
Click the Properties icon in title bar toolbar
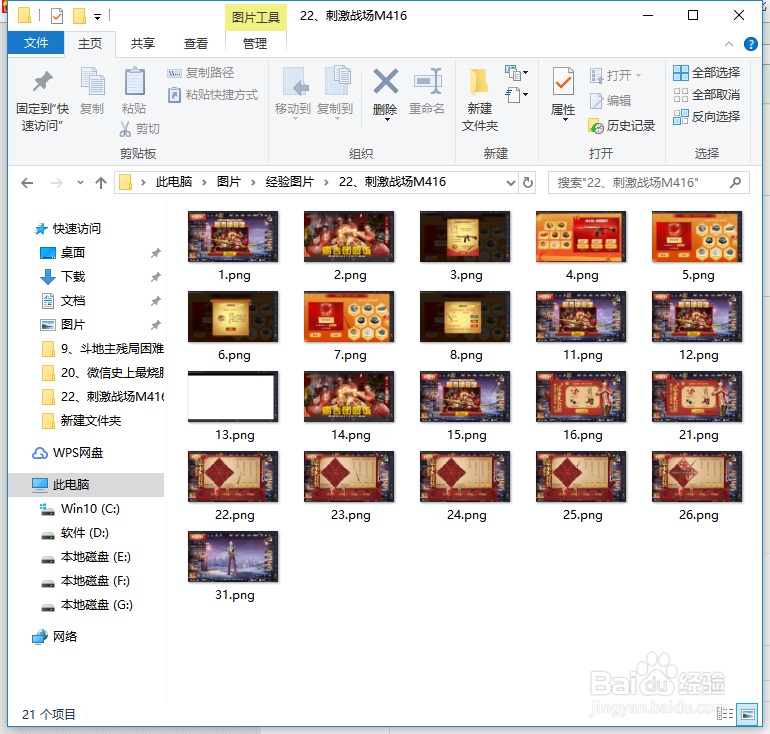(57, 16)
